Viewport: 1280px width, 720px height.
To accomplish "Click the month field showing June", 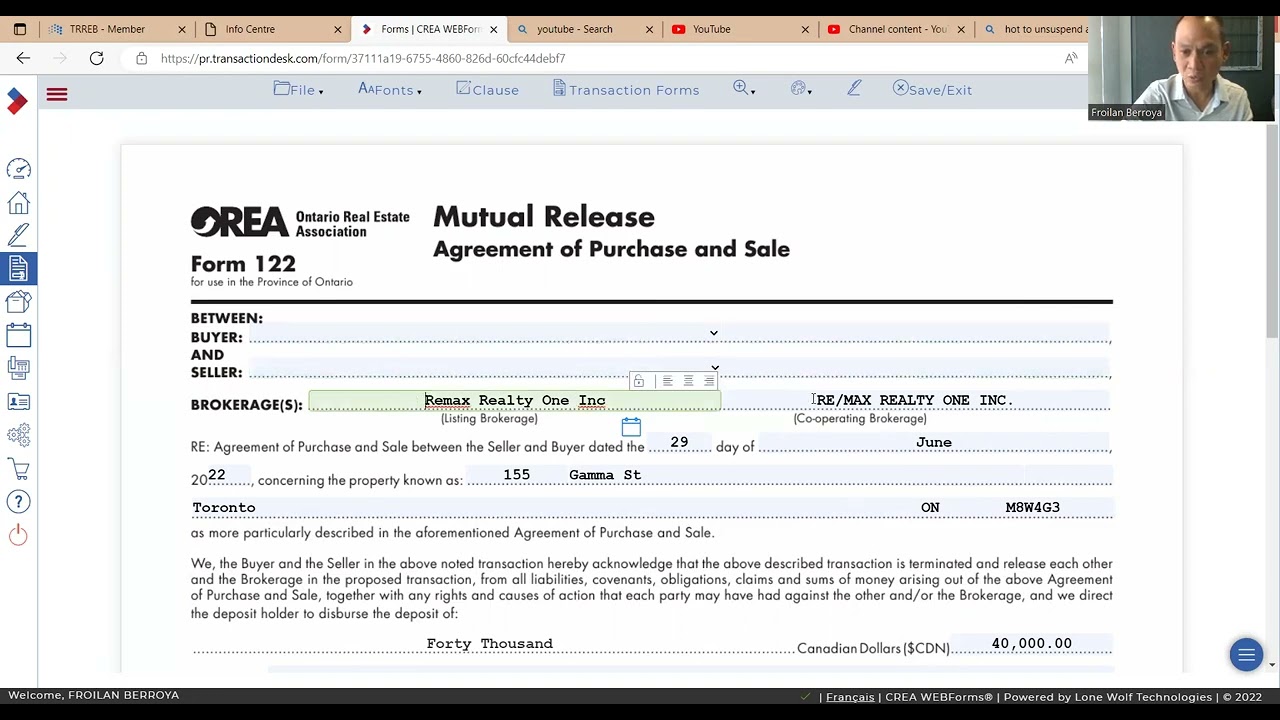I will (934, 442).
